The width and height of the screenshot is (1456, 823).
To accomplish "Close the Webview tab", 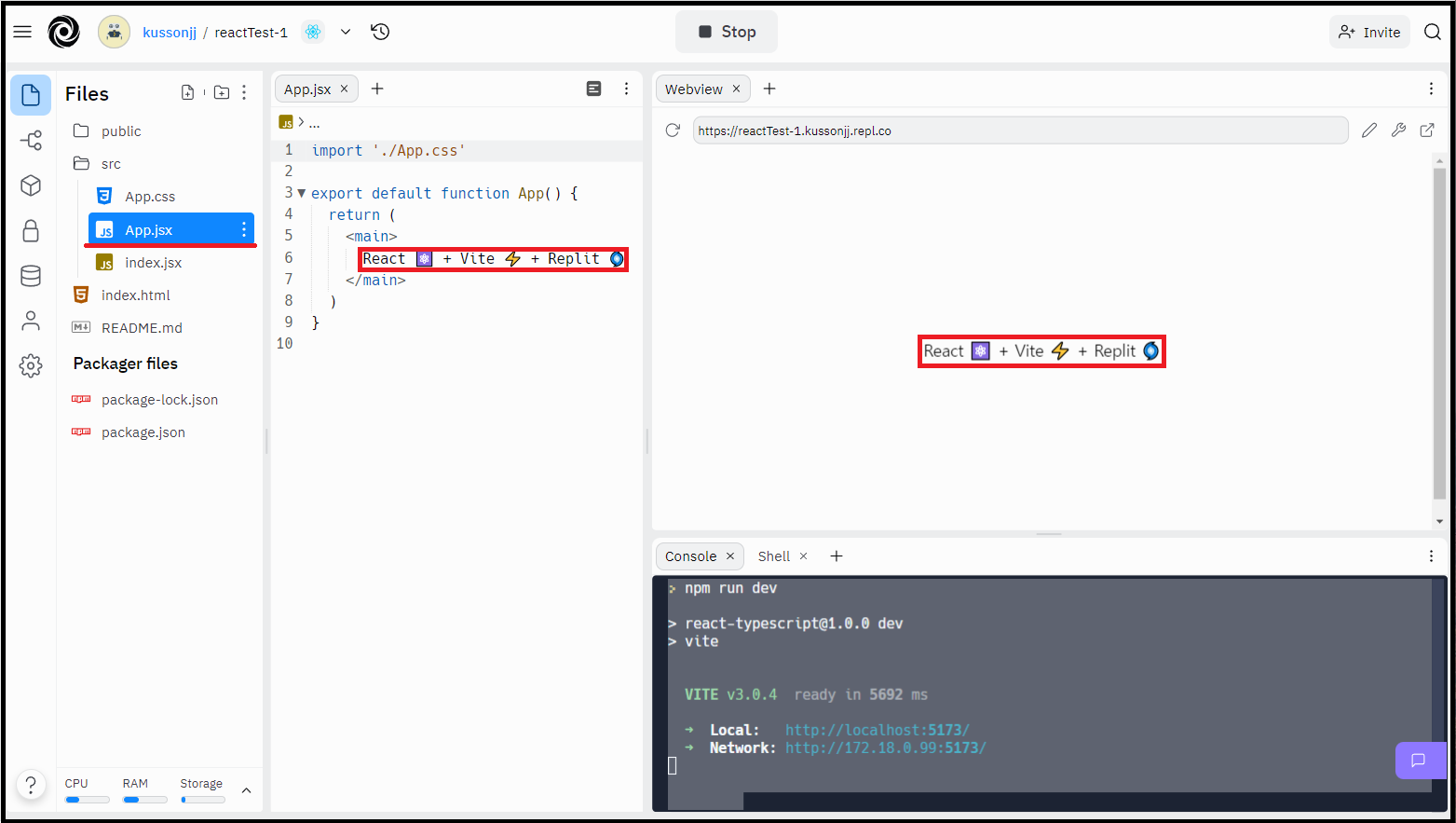I will [x=736, y=89].
